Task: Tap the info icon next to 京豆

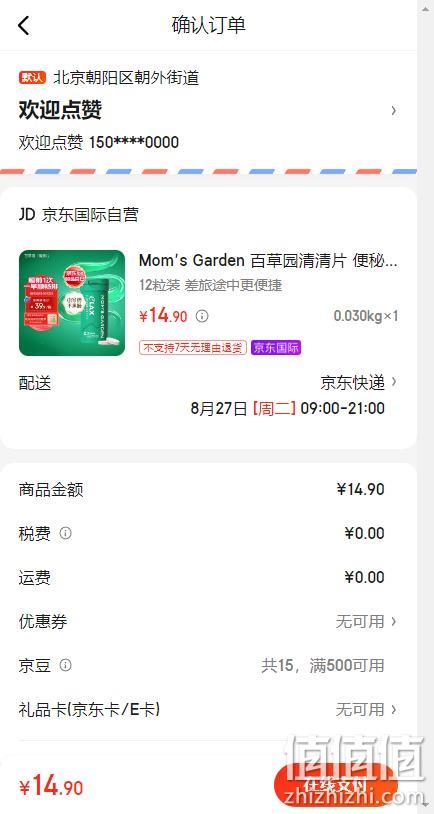Action: [x=65, y=665]
